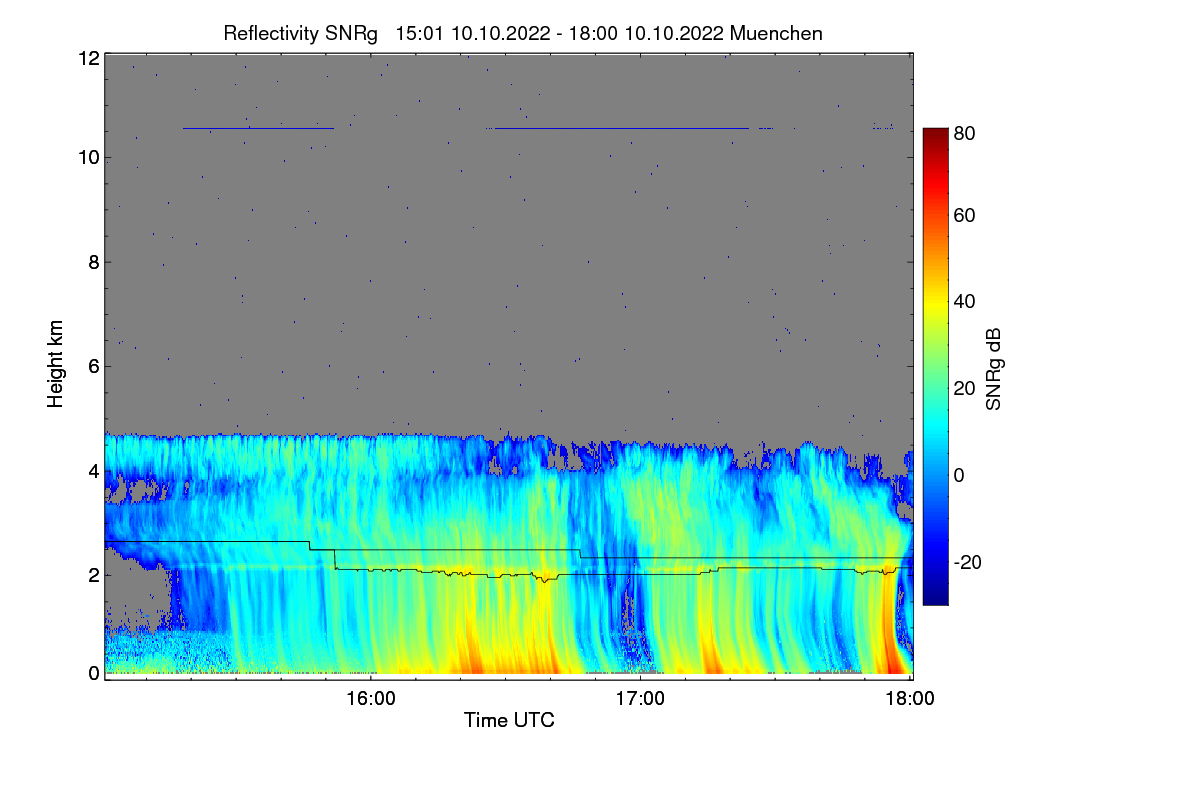Click the yellow region of the colorbar
Viewport: 1200px width, 800px height.
(934, 305)
